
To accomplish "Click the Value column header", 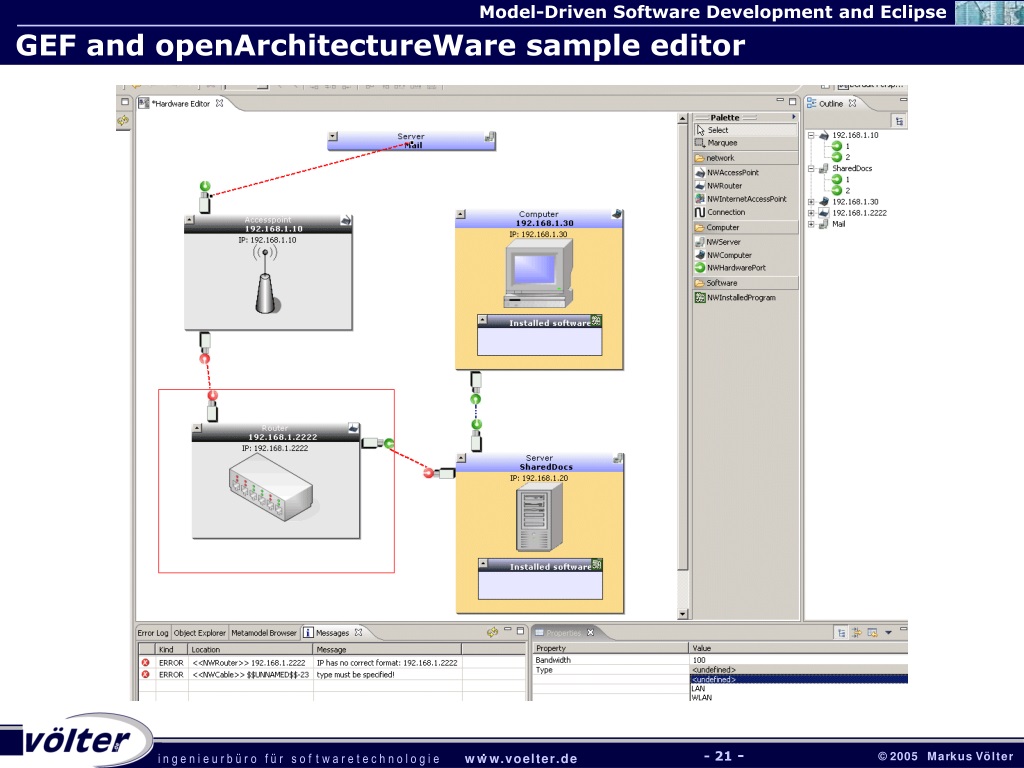I will 798,648.
